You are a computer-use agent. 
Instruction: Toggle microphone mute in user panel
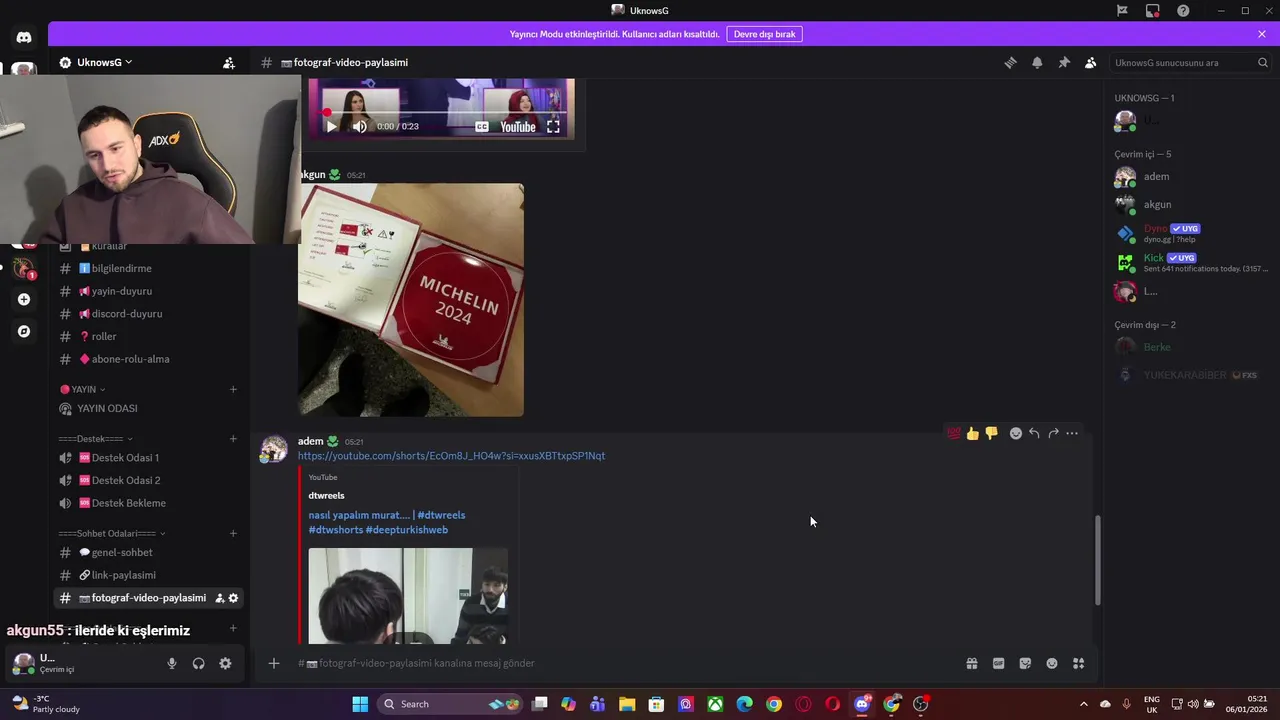click(172, 663)
